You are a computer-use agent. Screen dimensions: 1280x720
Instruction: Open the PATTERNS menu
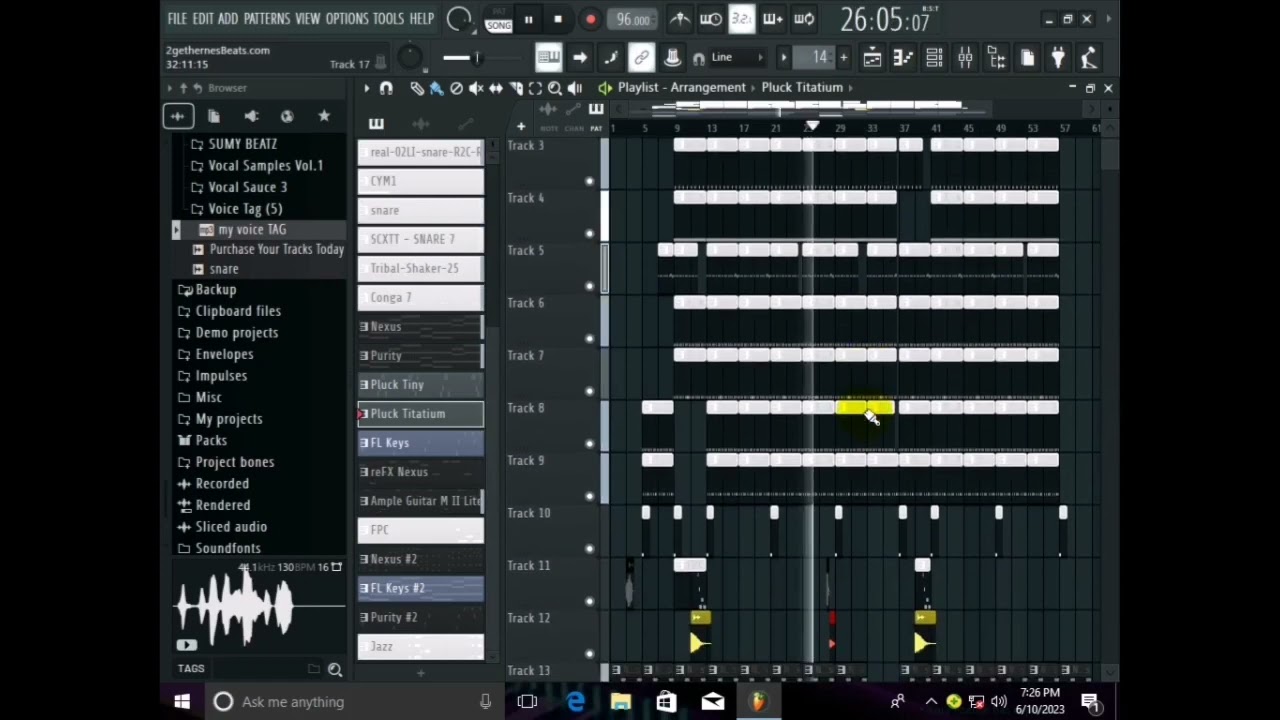point(267,19)
